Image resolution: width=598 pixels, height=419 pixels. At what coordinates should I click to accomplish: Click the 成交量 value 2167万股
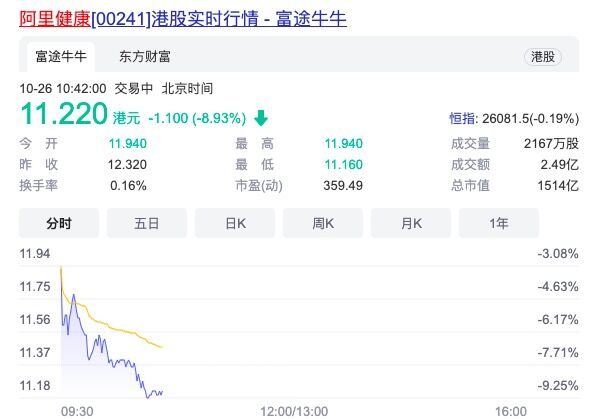point(551,144)
